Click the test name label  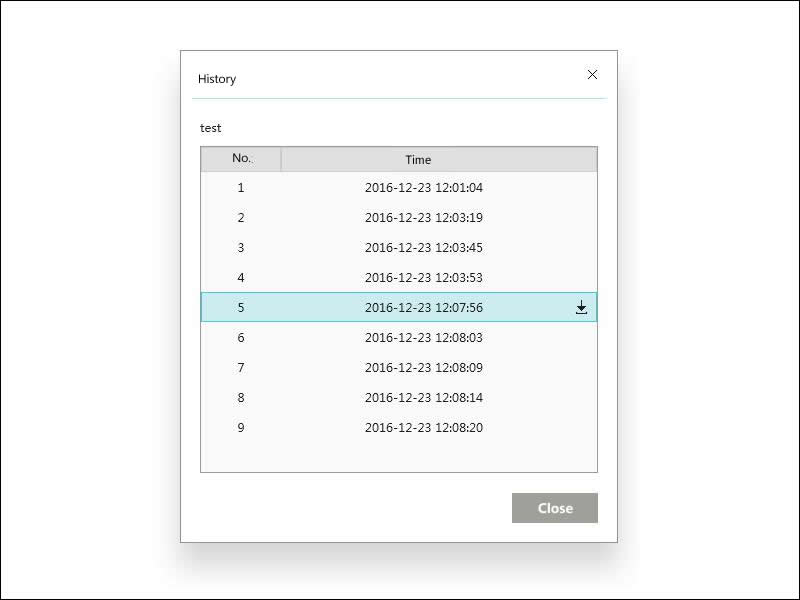210,128
